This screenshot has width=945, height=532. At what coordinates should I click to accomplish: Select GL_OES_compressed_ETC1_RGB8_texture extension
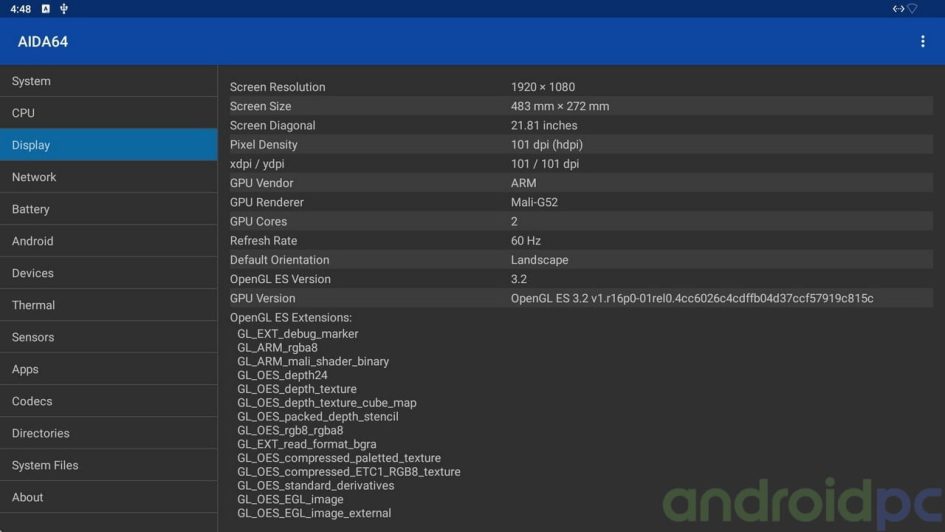pos(348,472)
